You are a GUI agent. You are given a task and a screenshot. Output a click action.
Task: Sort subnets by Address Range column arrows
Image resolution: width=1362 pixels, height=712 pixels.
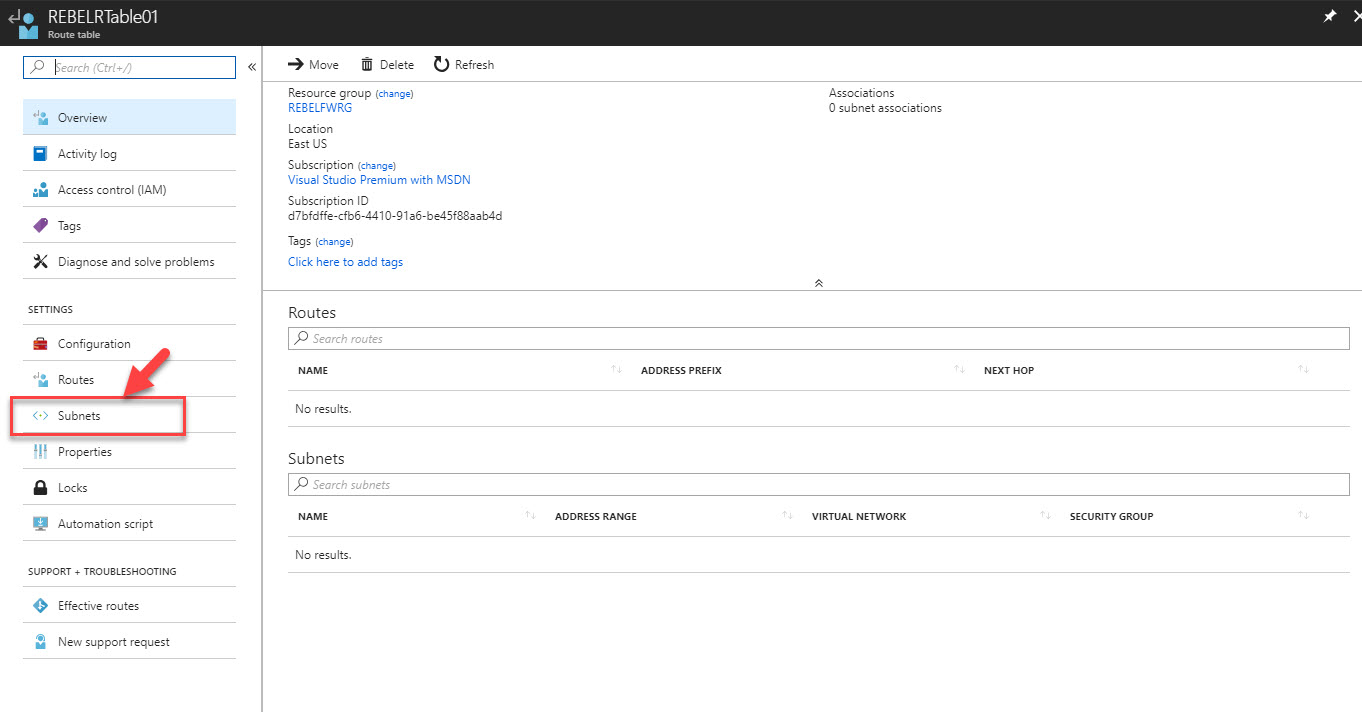tap(788, 517)
